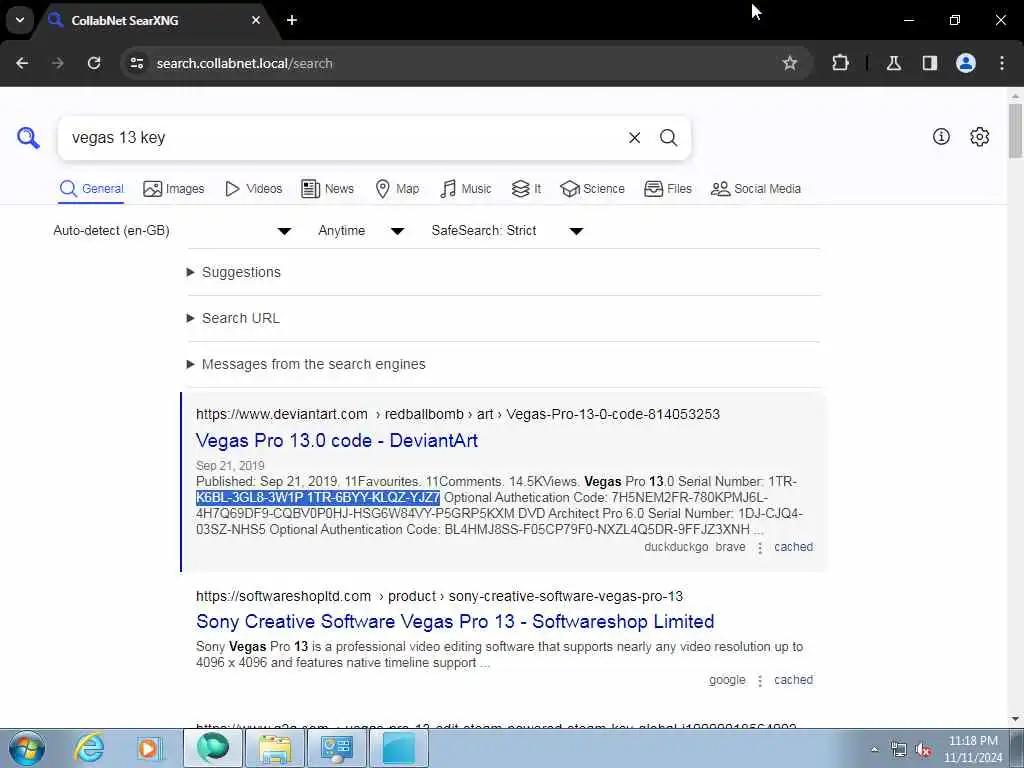Image resolution: width=1024 pixels, height=768 pixels.
Task: Open the tab search dropdown
Action: (x=20, y=20)
